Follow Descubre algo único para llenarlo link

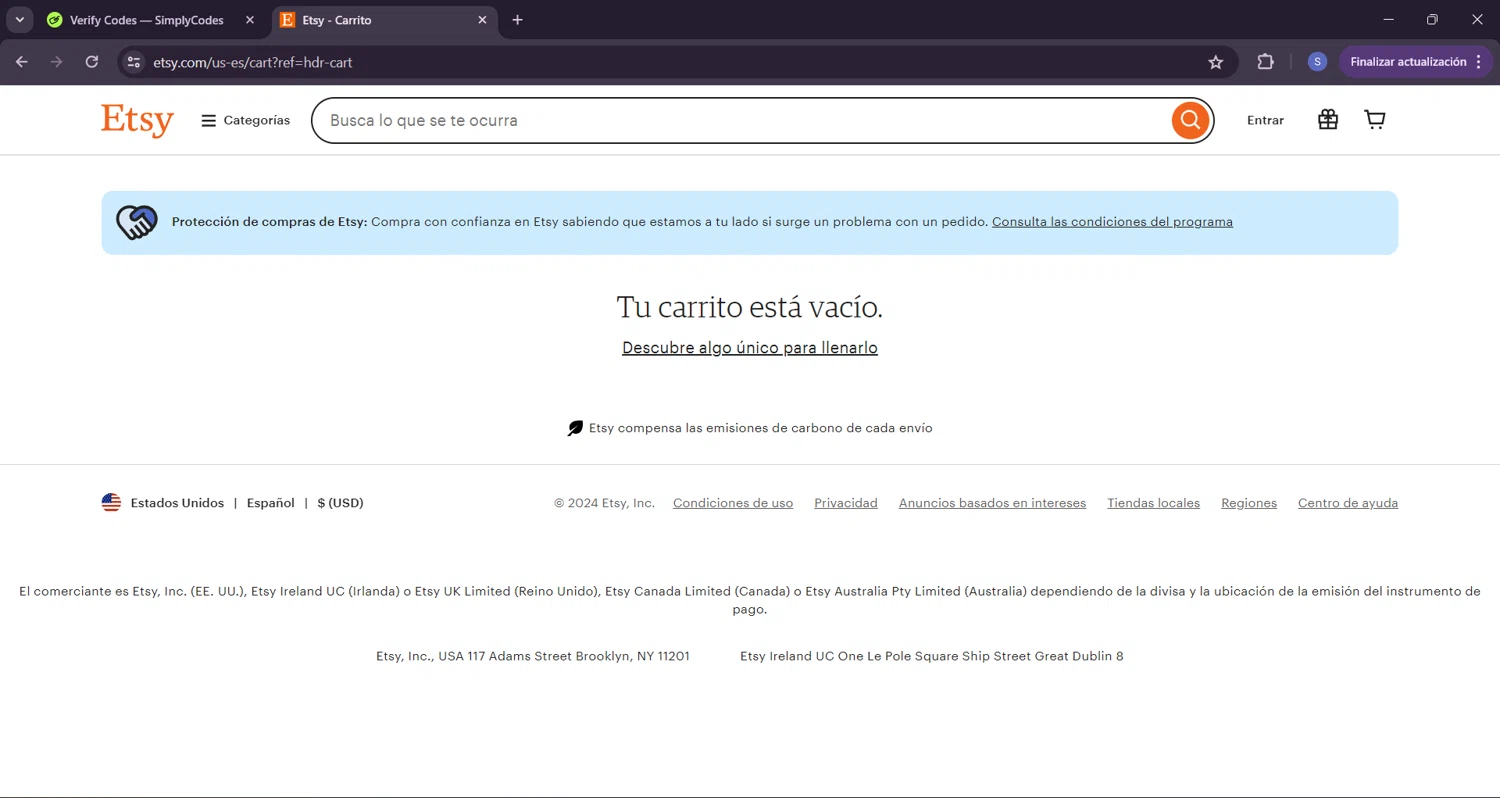[x=750, y=348]
